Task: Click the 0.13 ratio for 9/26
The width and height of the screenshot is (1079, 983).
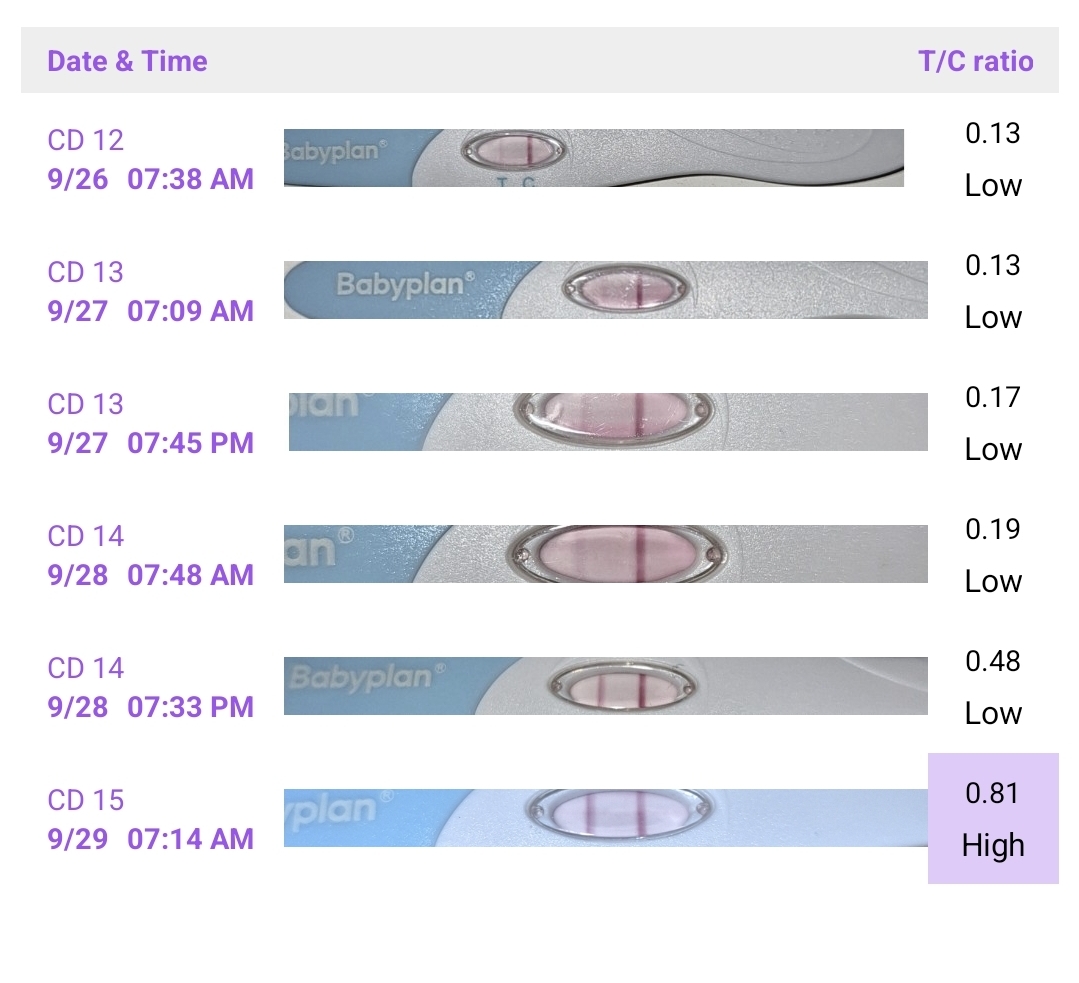Action: [993, 134]
